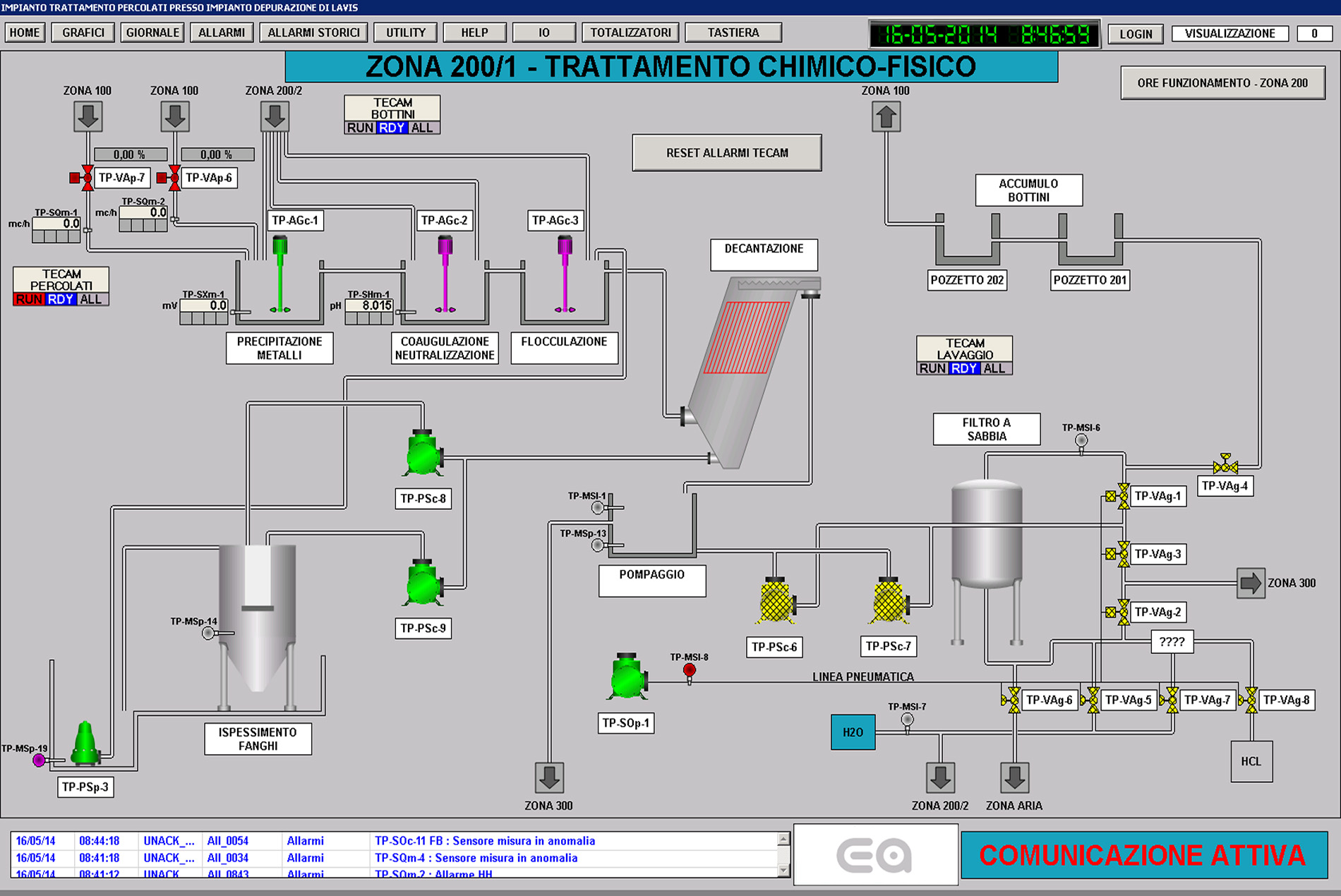Image resolution: width=1341 pixels, height=896 pixels.
Task: Click the VISUALIZZAZIONE user level field
Action: [x=1229, y=33]
